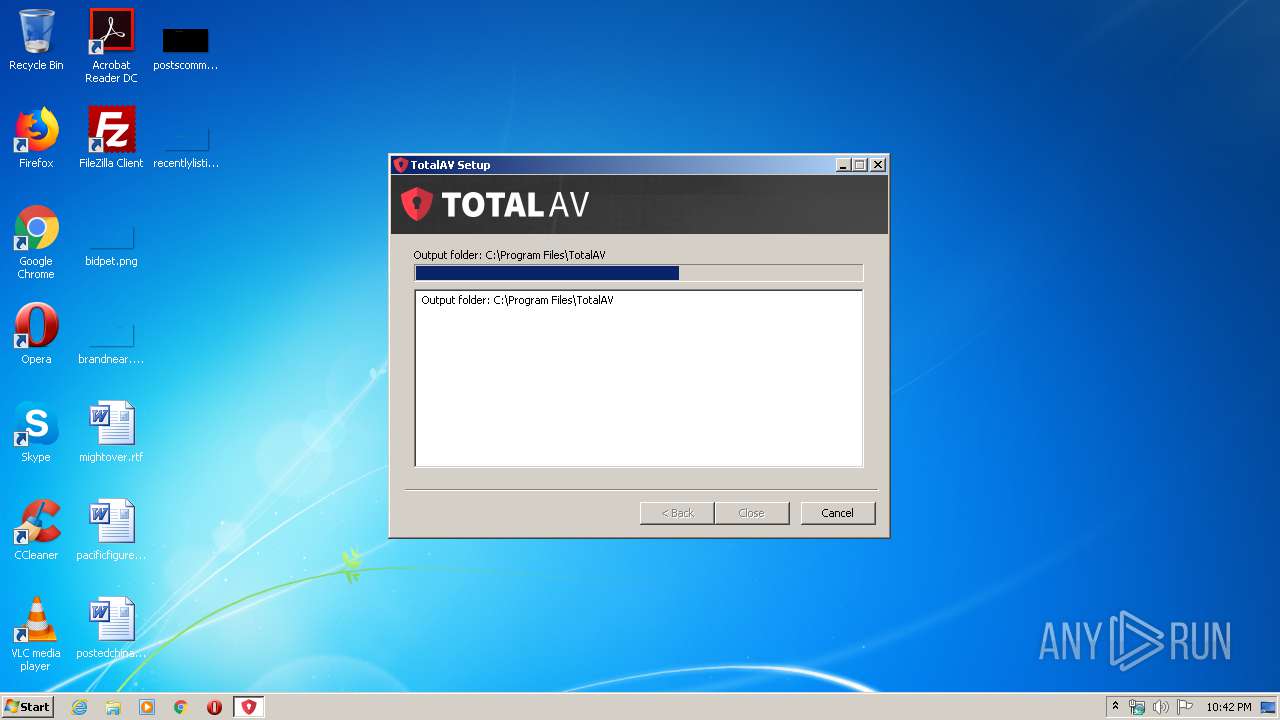Cancel the TotalAV installation
Screen dimensions: 1280x720
(x=837, y=513)
